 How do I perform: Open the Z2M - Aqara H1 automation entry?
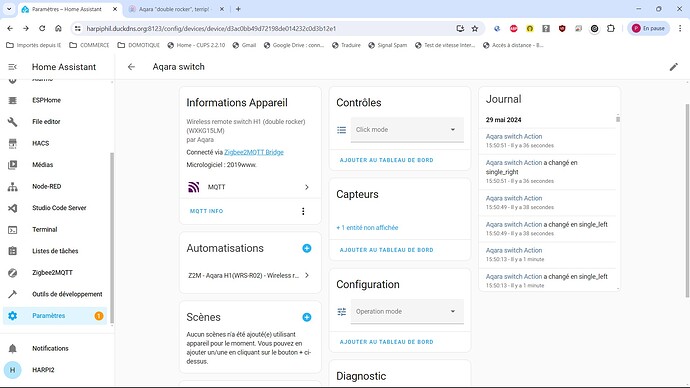tap(250, 275)
